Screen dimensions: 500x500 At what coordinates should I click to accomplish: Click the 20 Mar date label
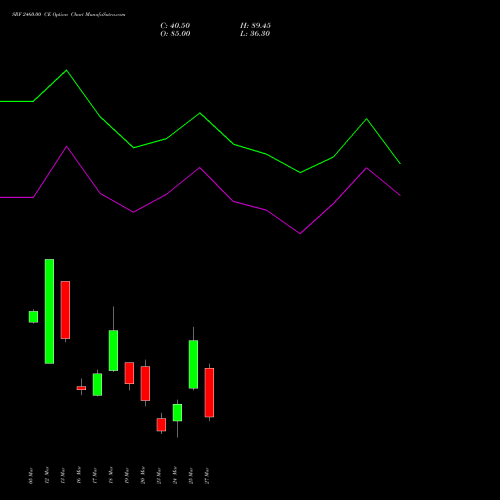143,475
